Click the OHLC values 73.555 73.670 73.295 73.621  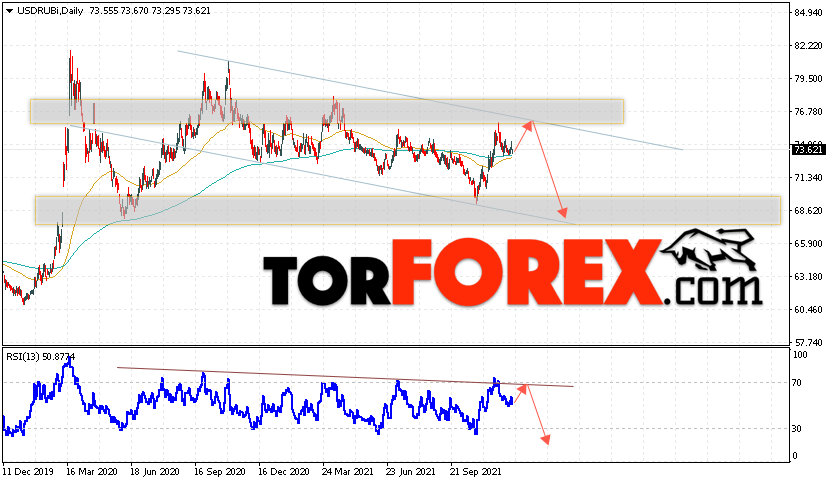coord(150,11)
